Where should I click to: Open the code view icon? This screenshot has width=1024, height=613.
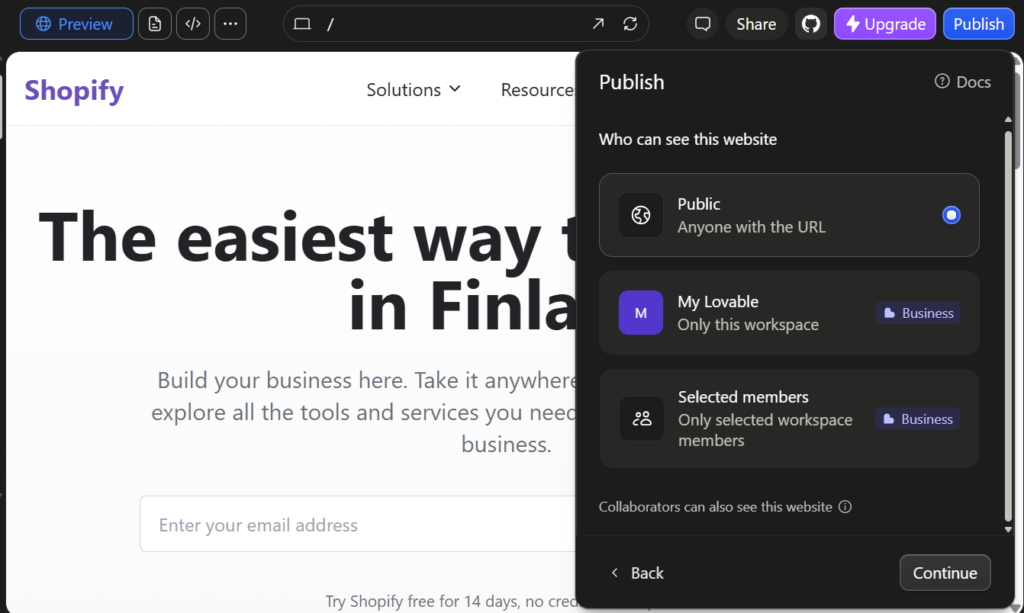pyautogui.click(x=193, y=24)
